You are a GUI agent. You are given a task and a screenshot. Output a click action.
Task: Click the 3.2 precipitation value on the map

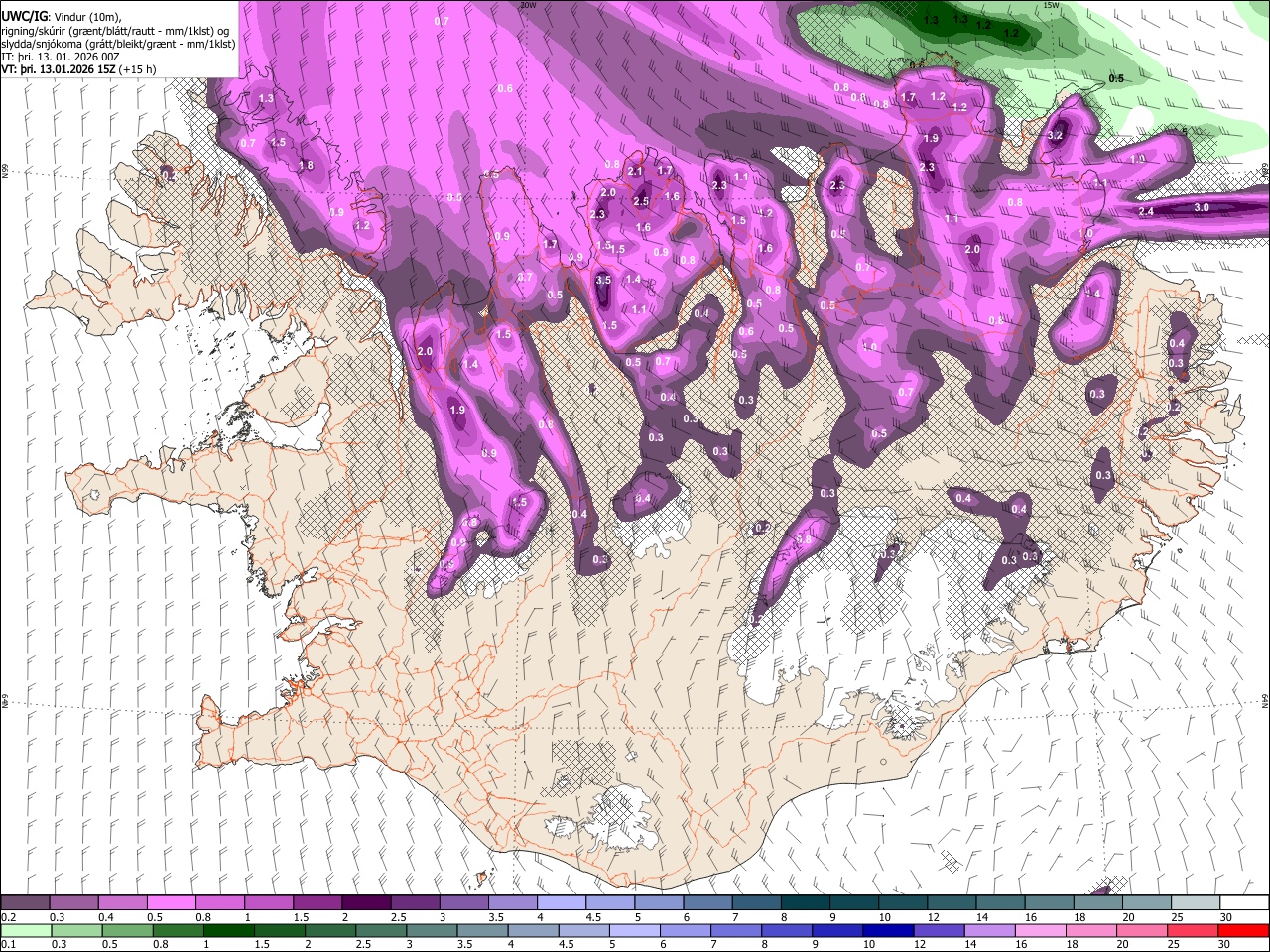click(x=1055, y=135)
